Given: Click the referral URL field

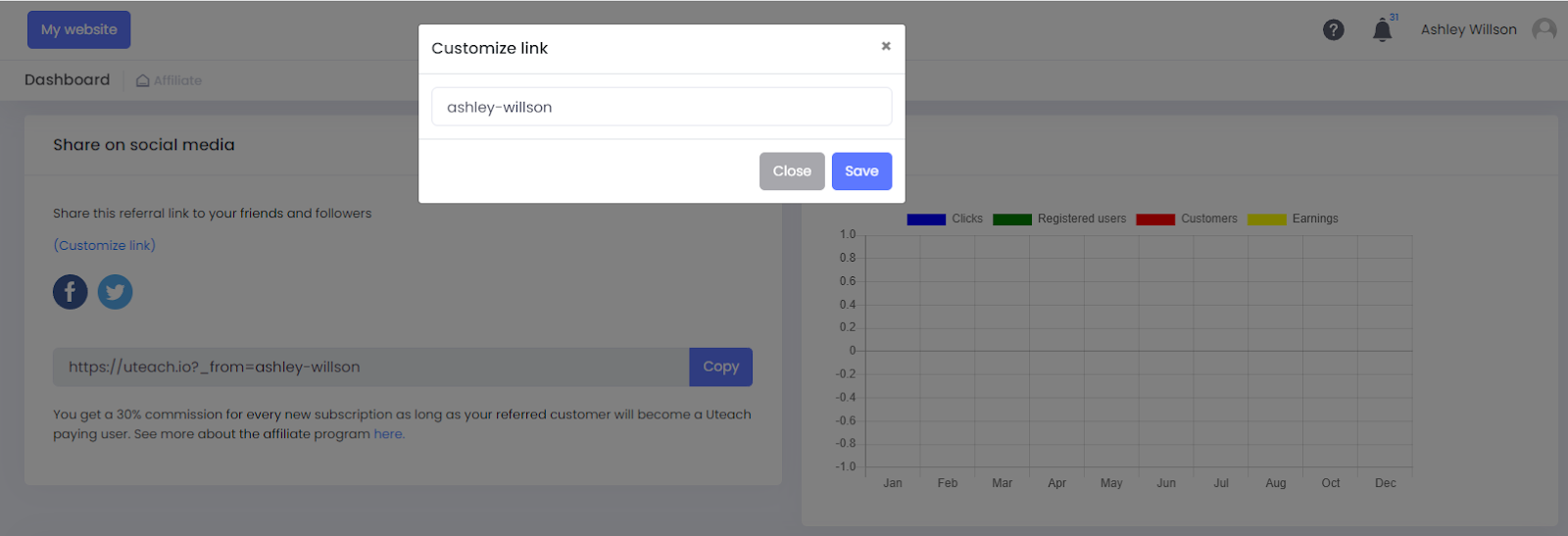Looking at the screenshot, I should 371,367.
